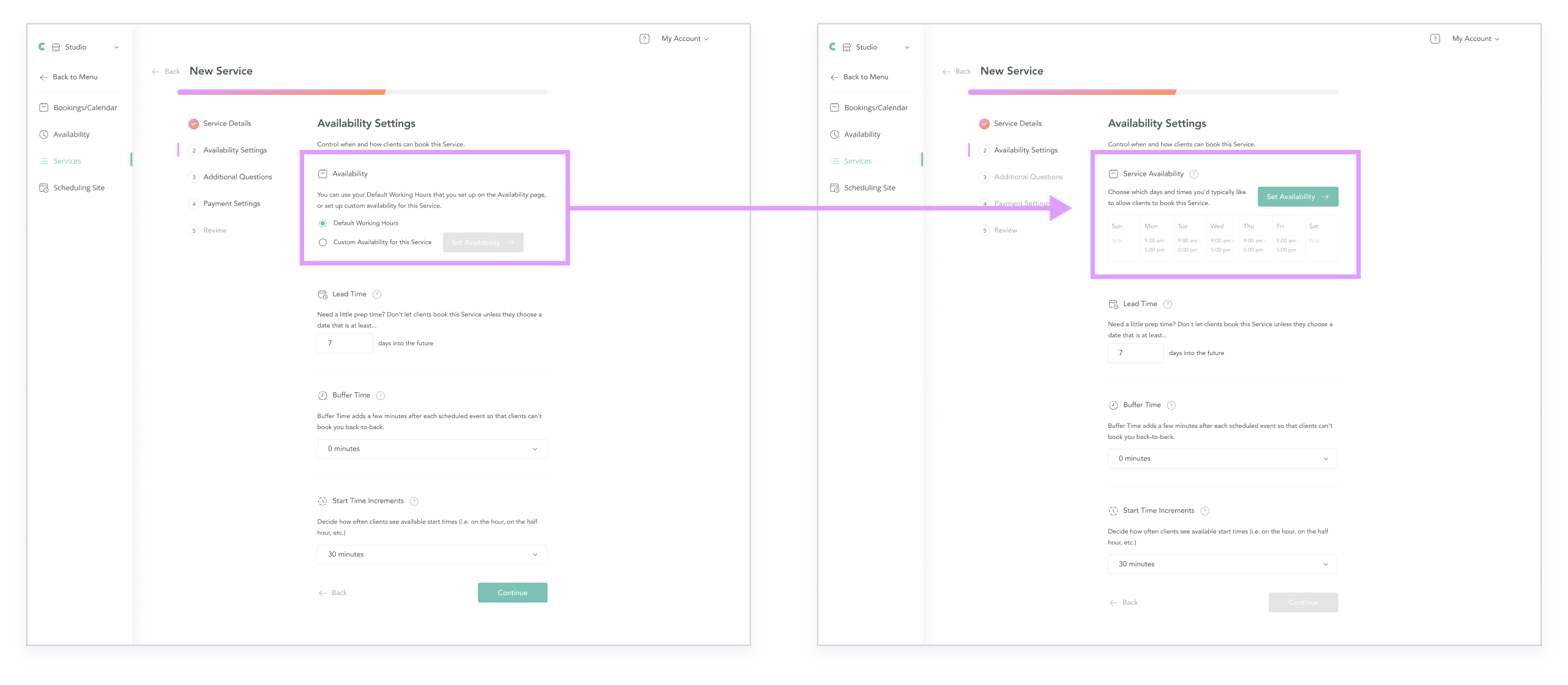Click Scheduling Site icon in right mockup sidebar
The height and width of the screenshot is (685, 1568).
(834, 188)
